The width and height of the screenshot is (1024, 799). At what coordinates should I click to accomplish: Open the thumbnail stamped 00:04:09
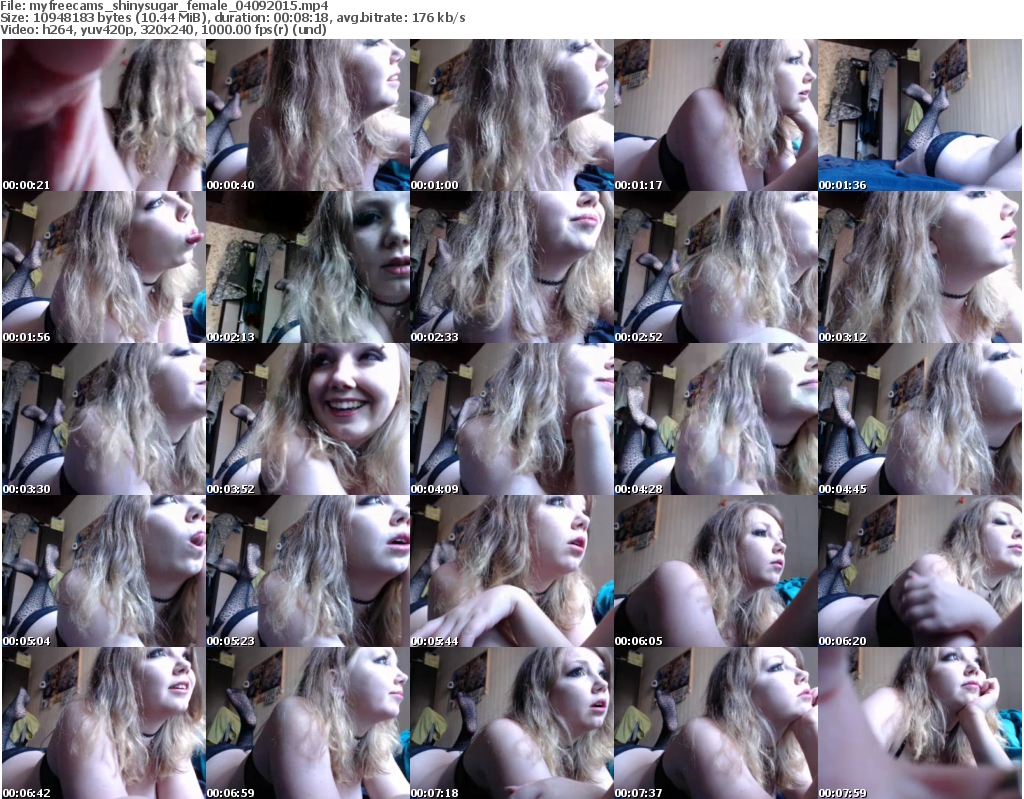(511, 419)
